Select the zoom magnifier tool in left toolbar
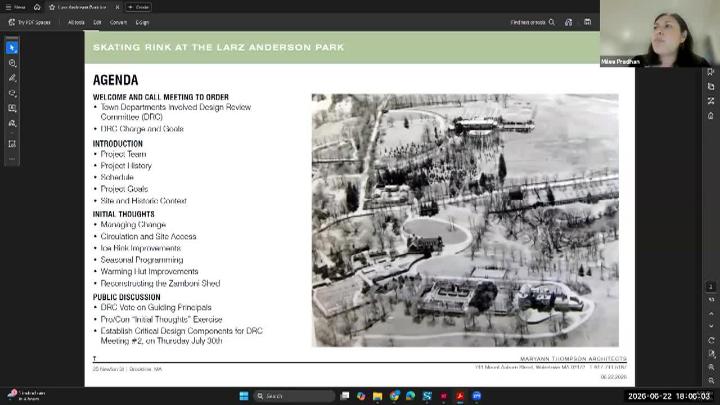 (x=12, y=63)
